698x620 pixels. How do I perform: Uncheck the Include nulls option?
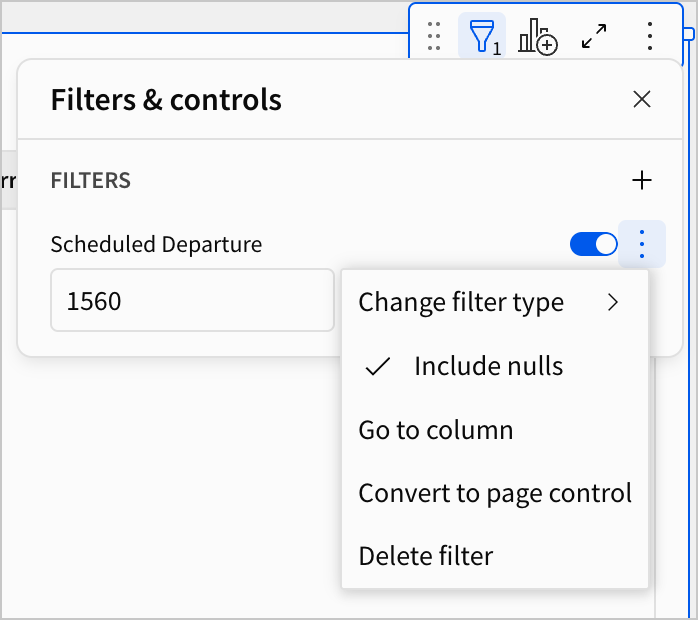pyautogui.click(x=488, y=366)
